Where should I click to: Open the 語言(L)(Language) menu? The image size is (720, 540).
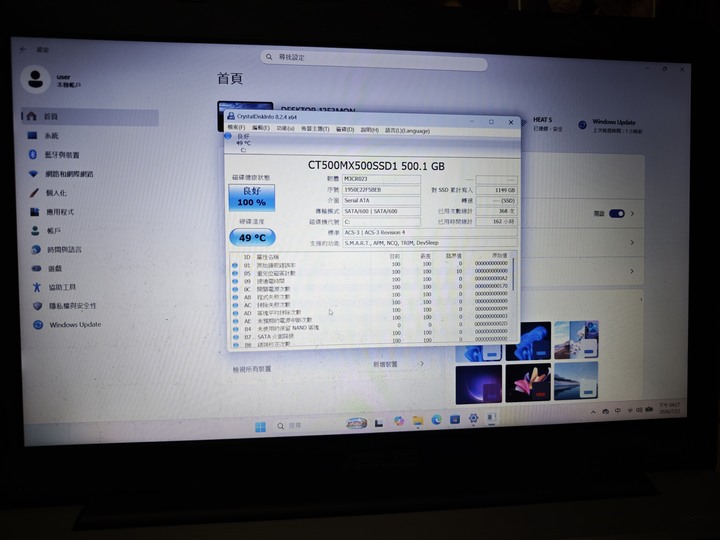pos(407,131)
